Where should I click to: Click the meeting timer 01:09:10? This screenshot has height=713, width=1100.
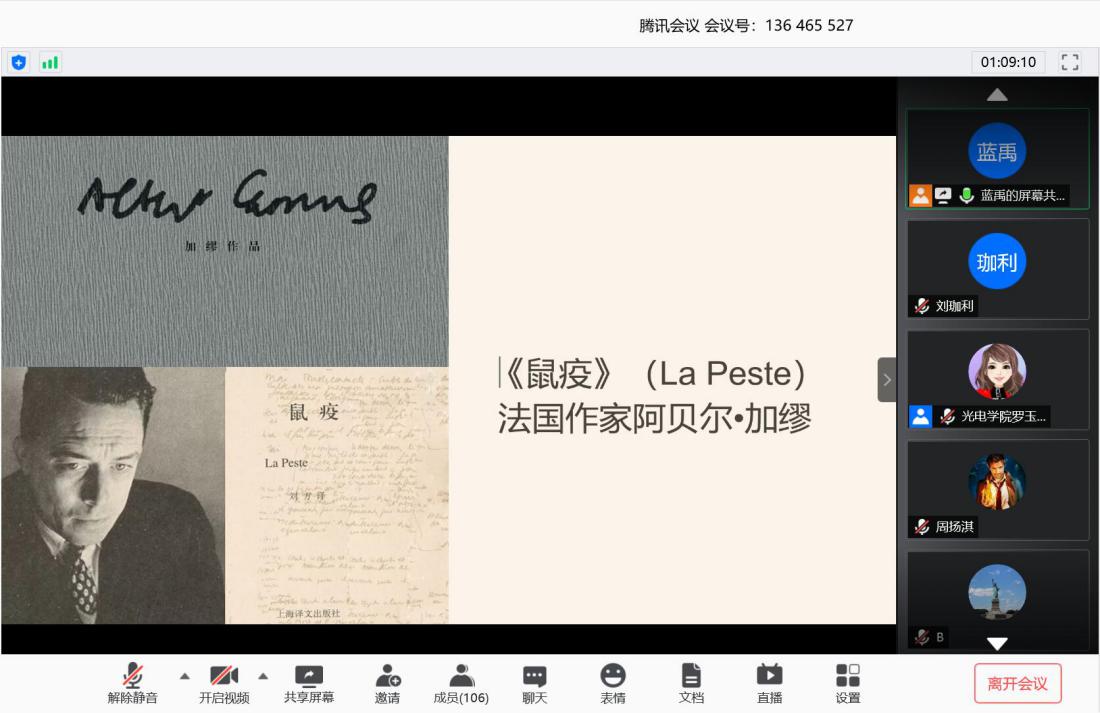[1008, 62]
